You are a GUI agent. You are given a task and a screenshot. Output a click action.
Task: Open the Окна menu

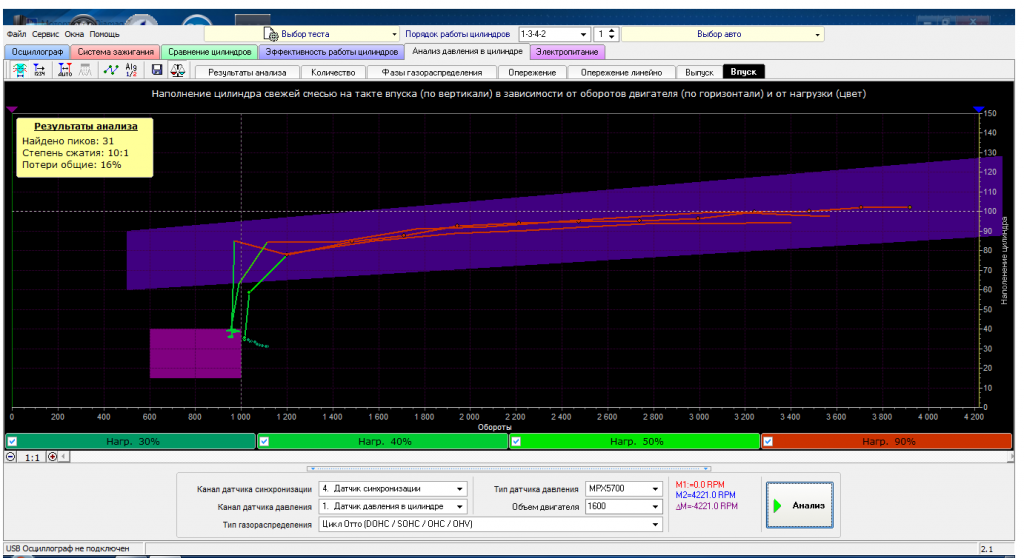click(74, 34)
